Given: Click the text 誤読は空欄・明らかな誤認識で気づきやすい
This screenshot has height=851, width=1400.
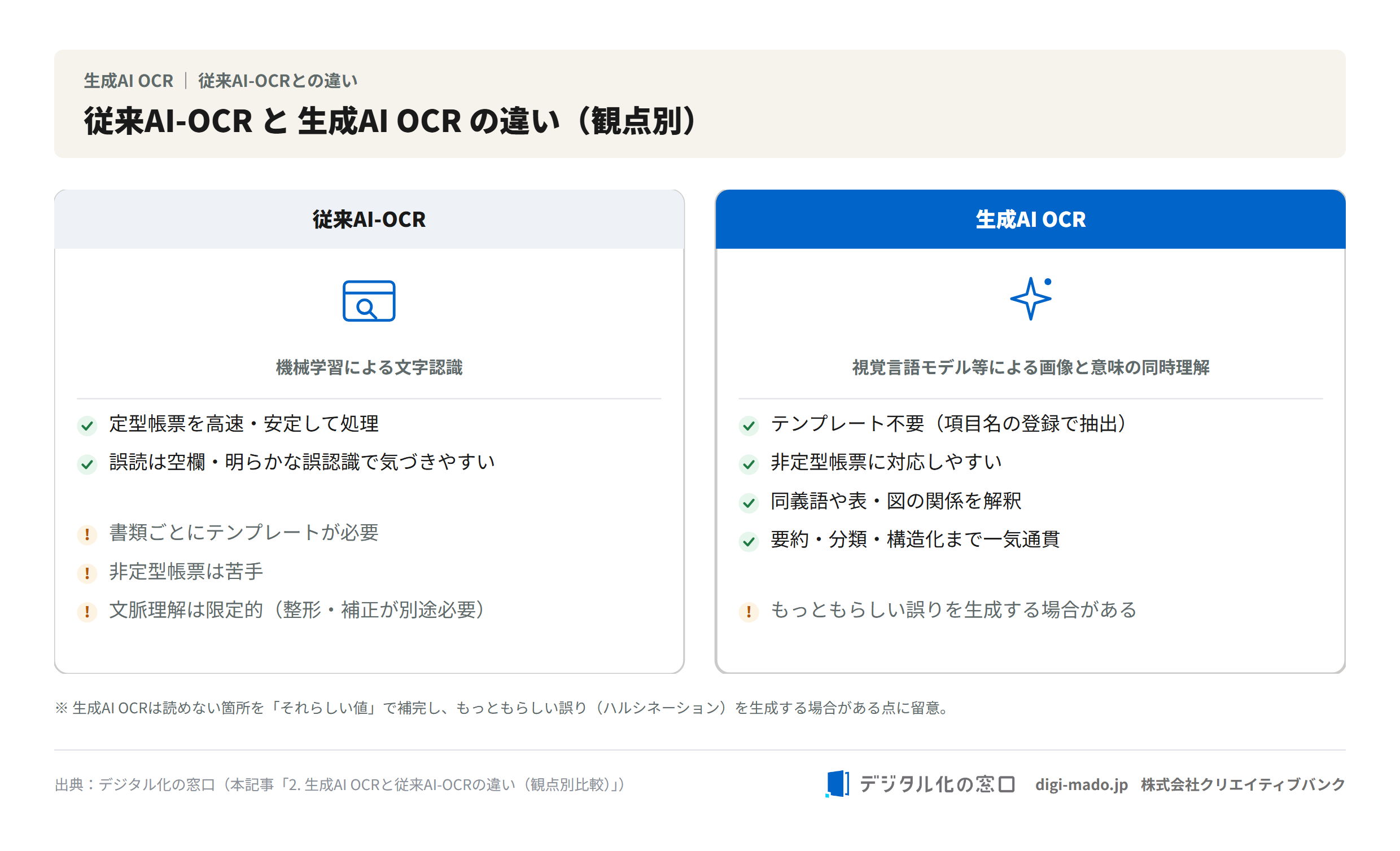Looking at the screenshot, I should (x=301, y=462).
